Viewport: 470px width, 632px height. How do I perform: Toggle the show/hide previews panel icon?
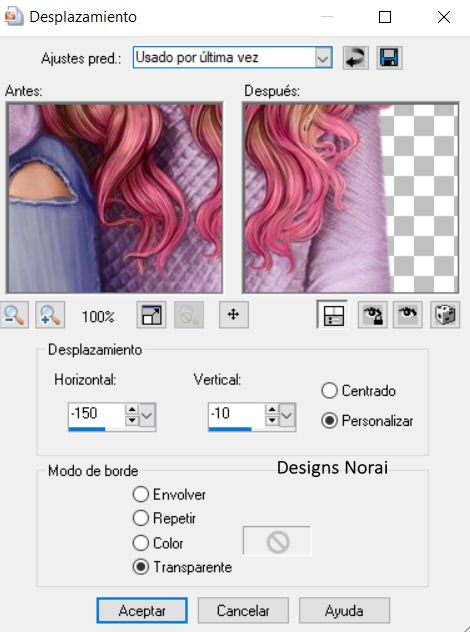click(333, 314)
